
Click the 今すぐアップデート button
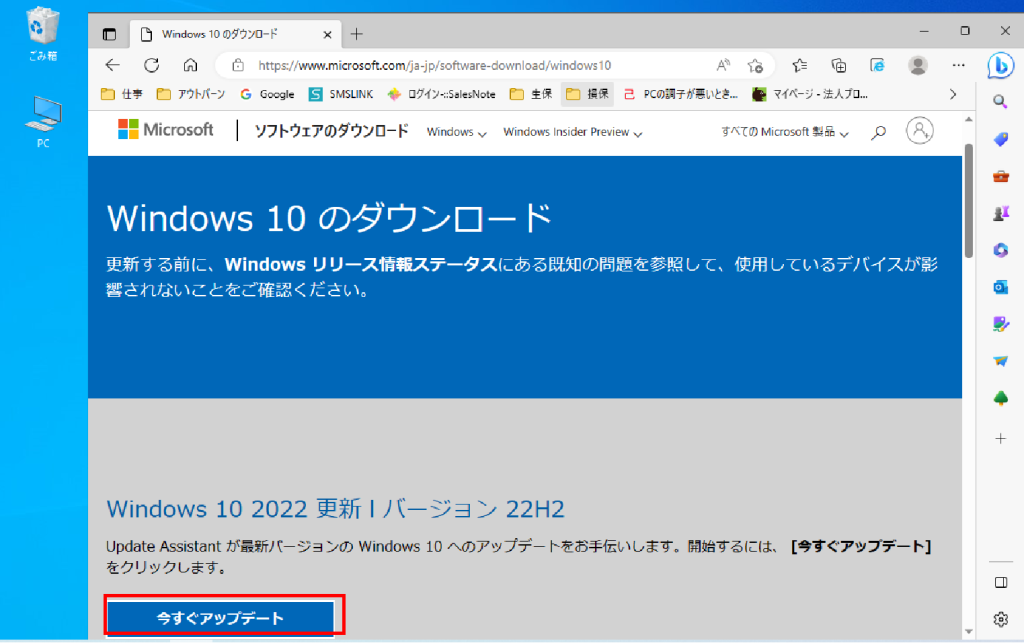tap(220, 618)
